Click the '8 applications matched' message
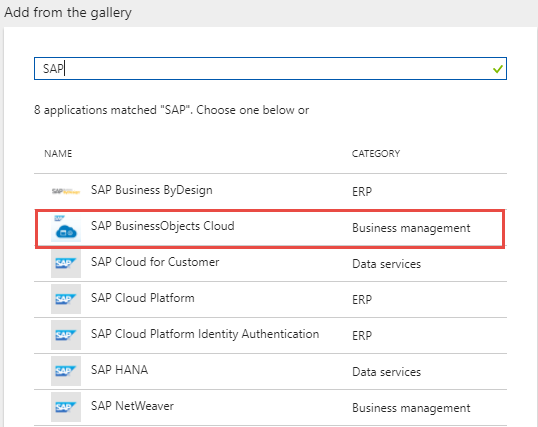538x427 pixels. tap(172, 110)
